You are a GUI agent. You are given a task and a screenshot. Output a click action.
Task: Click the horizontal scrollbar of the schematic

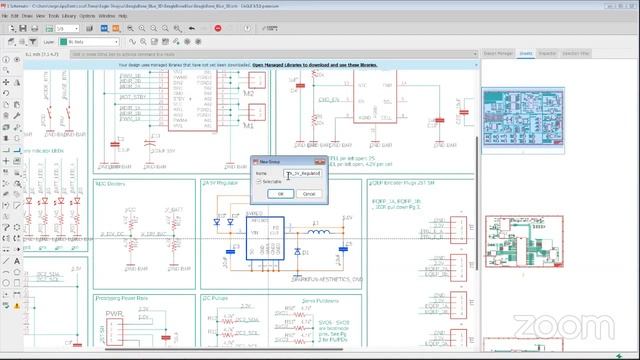click(224, 349)
